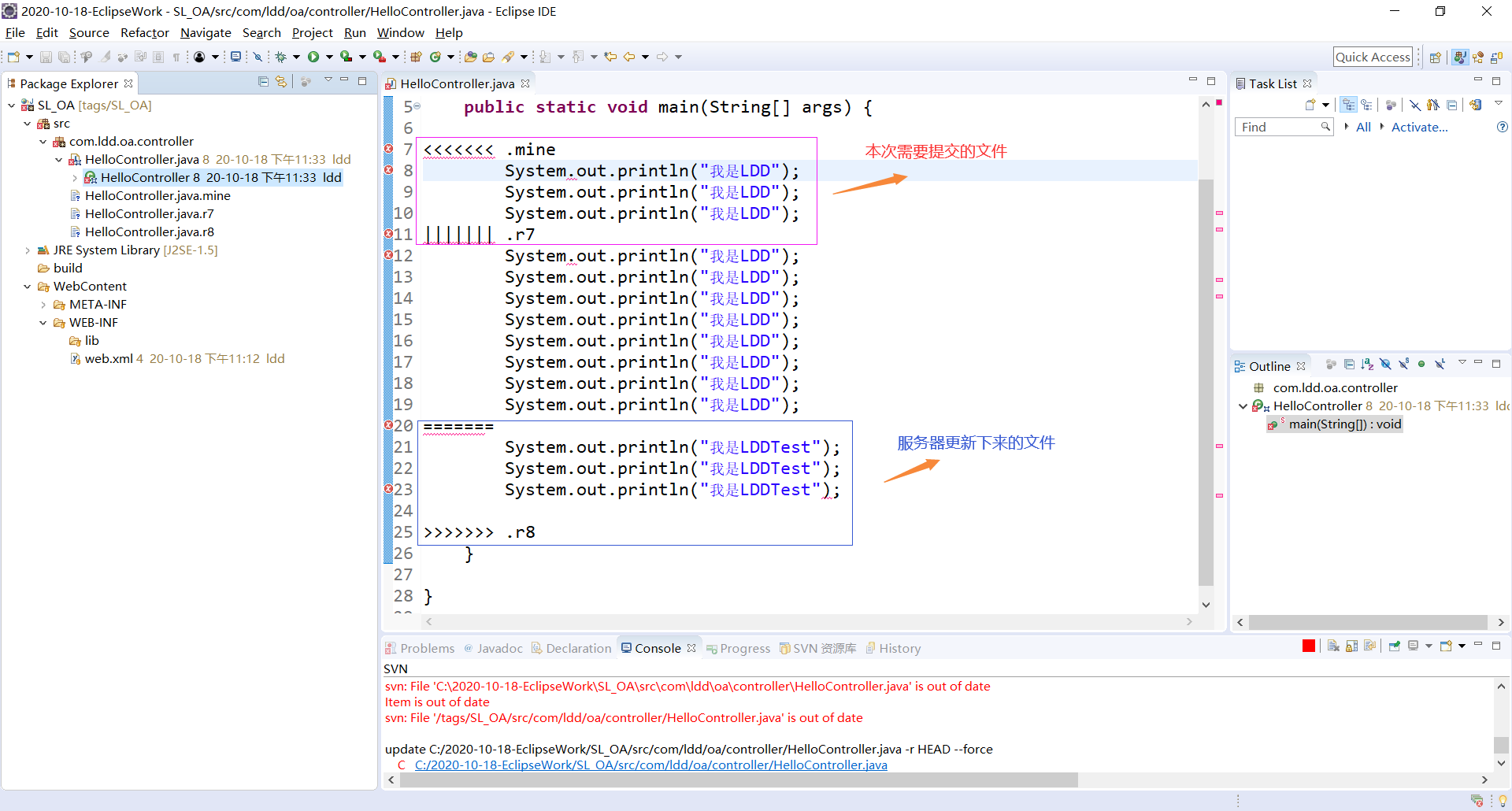Expand the JRE System Library node

pos(28,250)
